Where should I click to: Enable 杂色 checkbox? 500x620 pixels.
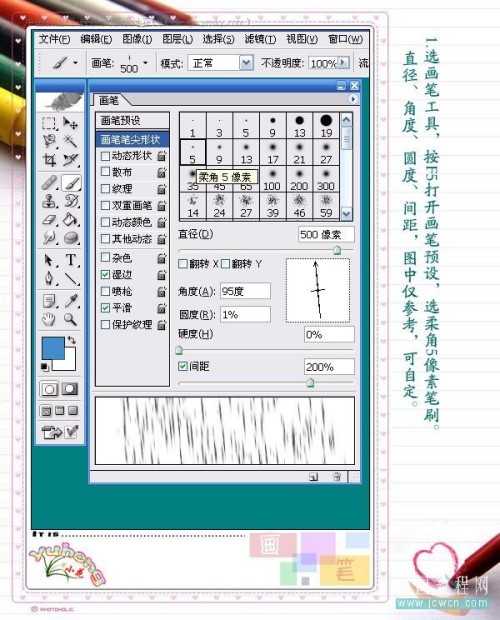(x=105, y=258)
